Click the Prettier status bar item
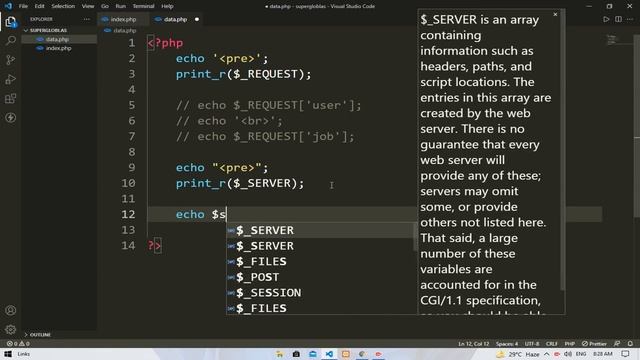 pyautogui.click(x=594, y=344)
